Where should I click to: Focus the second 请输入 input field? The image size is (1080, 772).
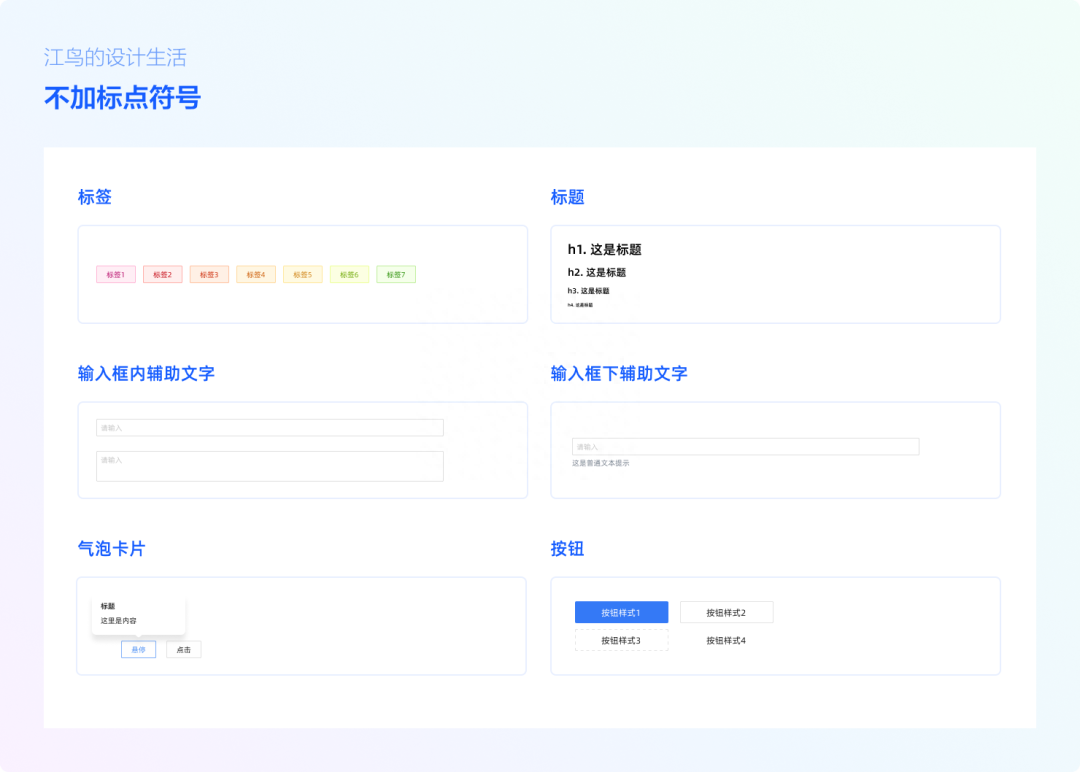[x=269, y=466]
